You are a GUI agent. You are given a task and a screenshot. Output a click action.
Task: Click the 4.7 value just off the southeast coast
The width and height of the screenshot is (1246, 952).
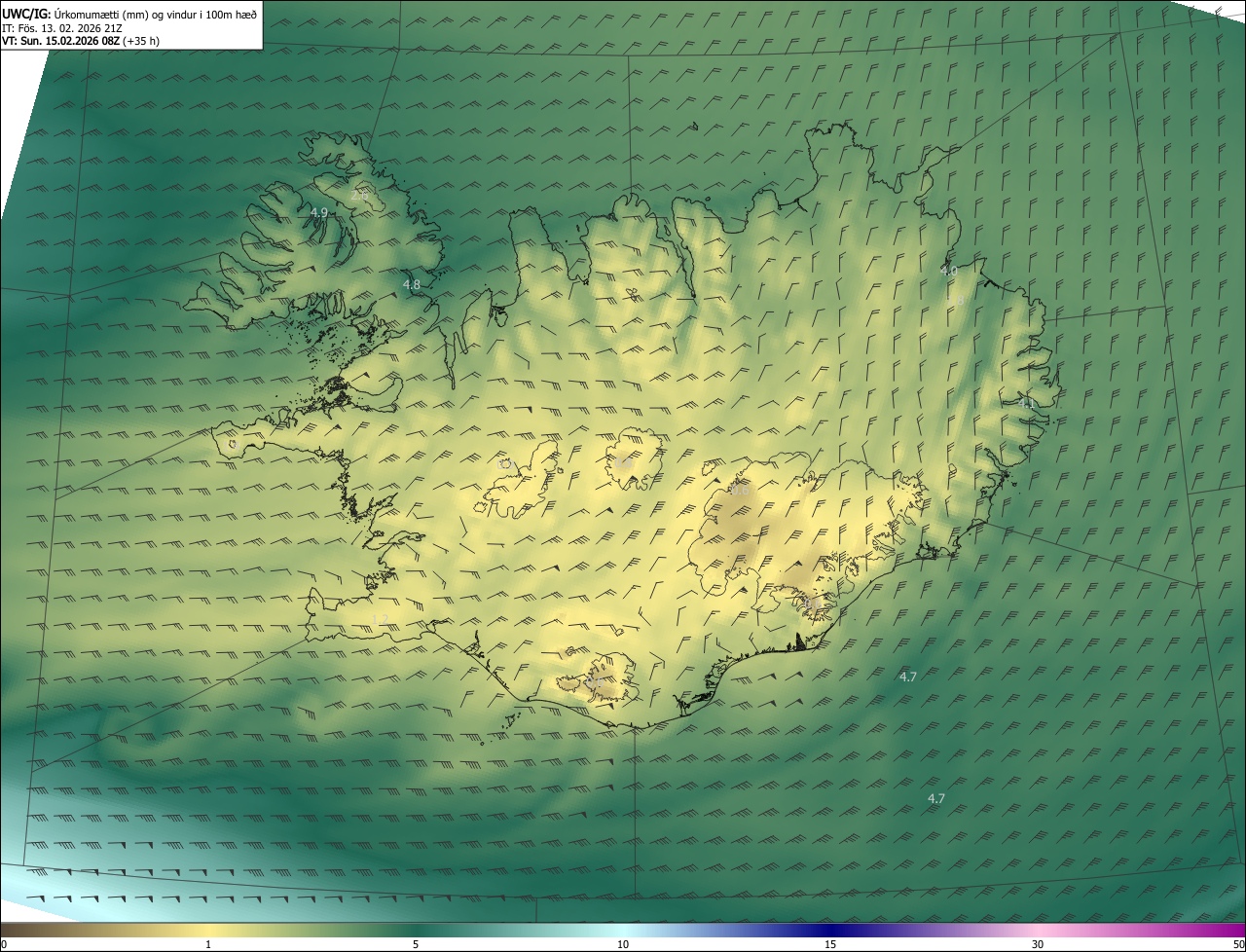pos(907,677)
